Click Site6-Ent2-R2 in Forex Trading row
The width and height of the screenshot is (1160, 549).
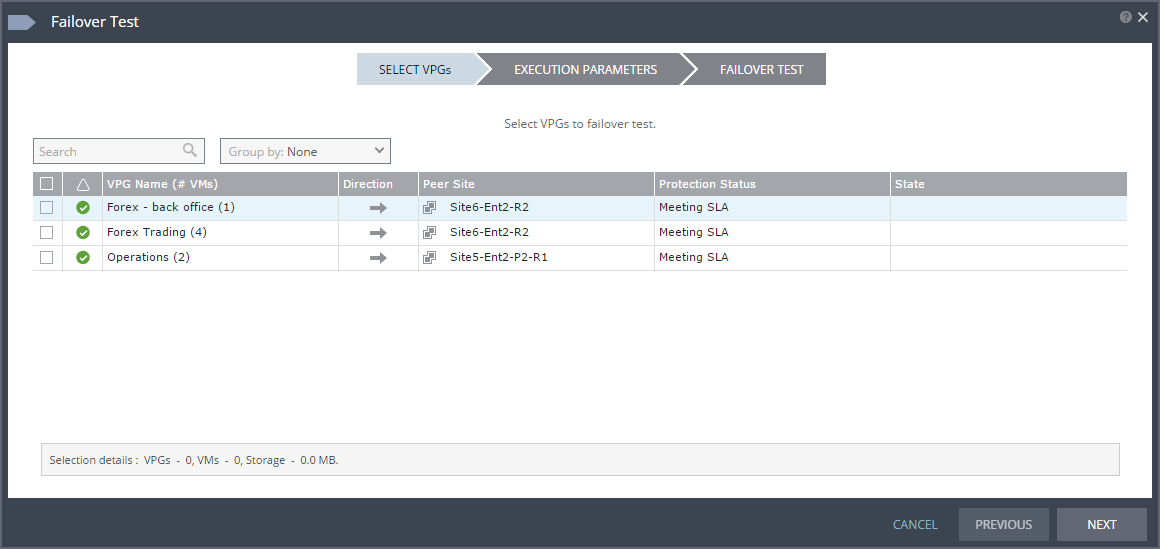pos(489,232)
